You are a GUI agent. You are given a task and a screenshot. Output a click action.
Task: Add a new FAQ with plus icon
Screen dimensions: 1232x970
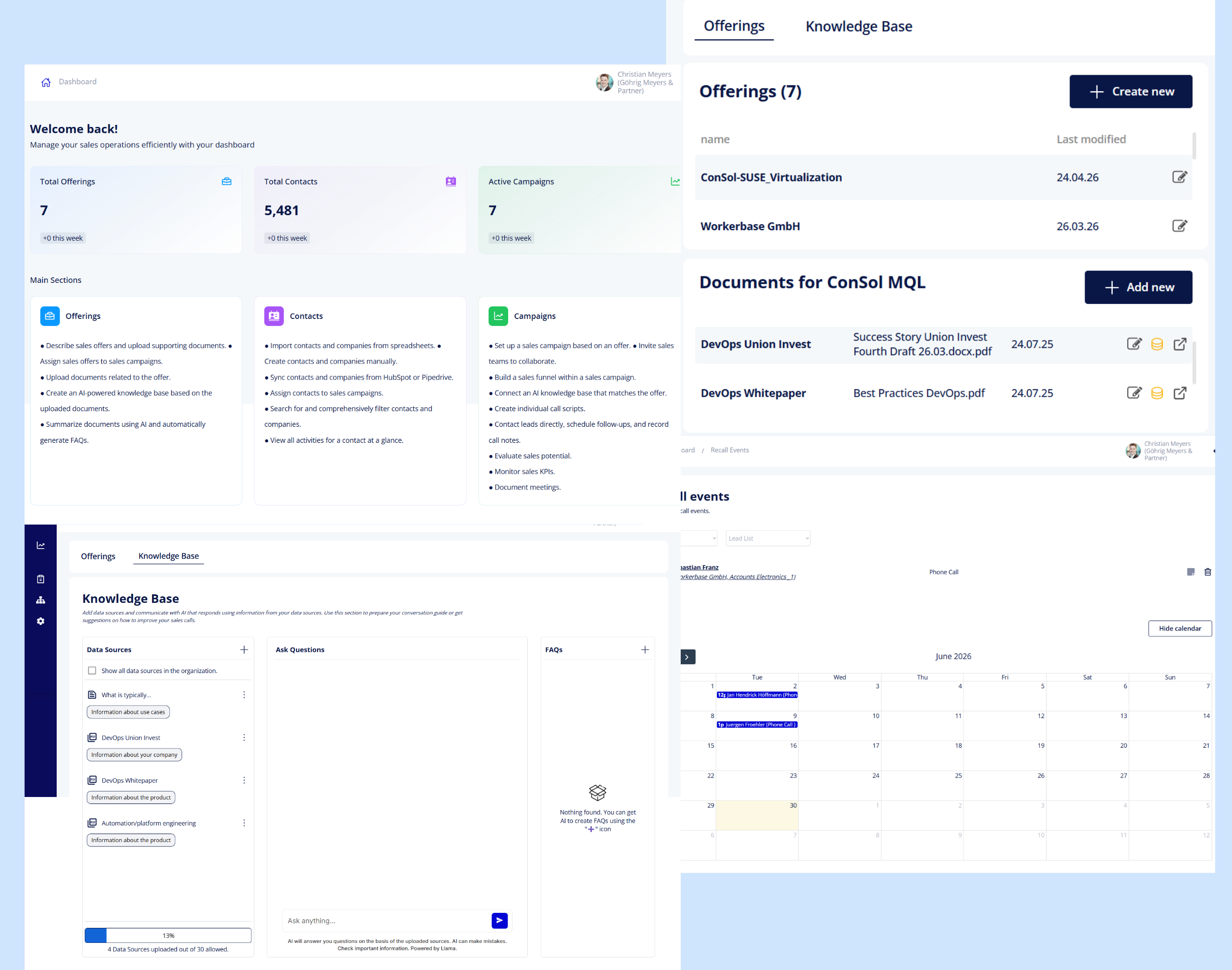(645, 649)
